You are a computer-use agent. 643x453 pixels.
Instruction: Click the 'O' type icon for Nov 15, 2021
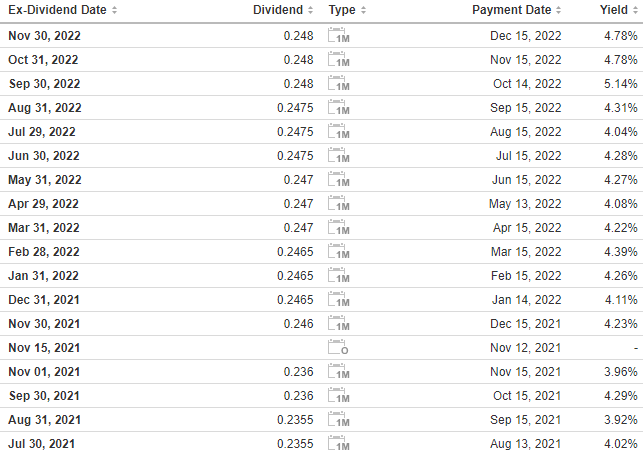point(338,347)
